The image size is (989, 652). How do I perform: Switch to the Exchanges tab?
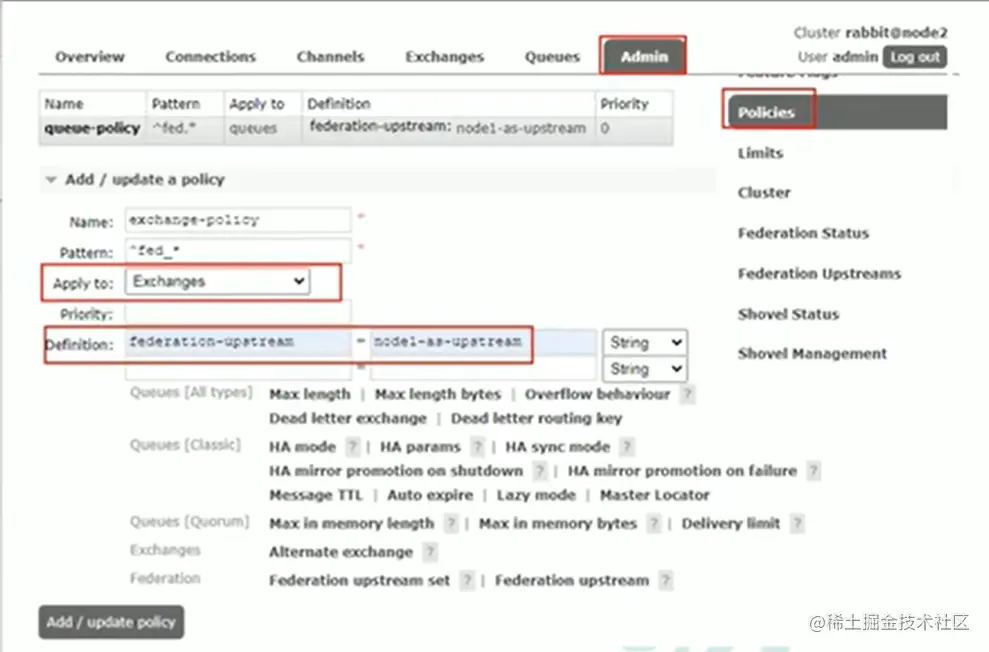click(x=445, y=57)
